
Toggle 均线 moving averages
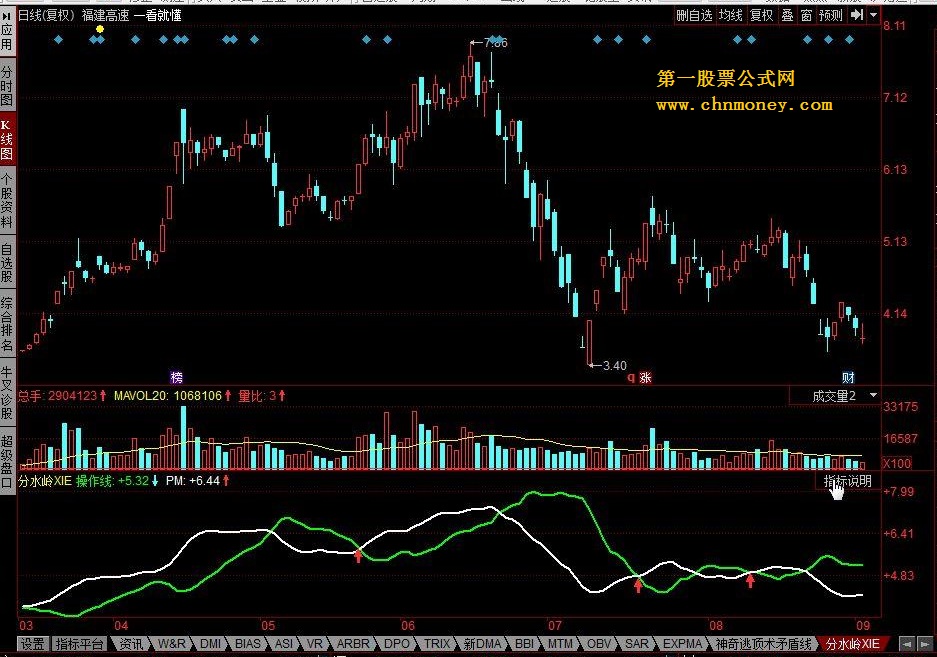[x=731, y=15]
